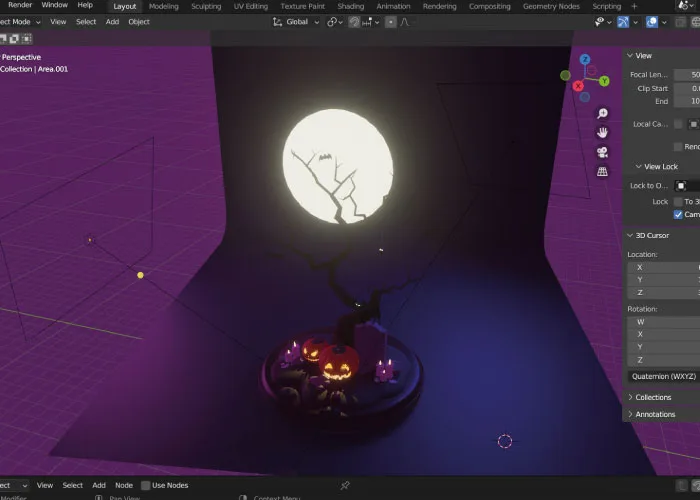Click the dim green negative Y gizmo ball
This screenshot has height=500, width=700.
565,75
